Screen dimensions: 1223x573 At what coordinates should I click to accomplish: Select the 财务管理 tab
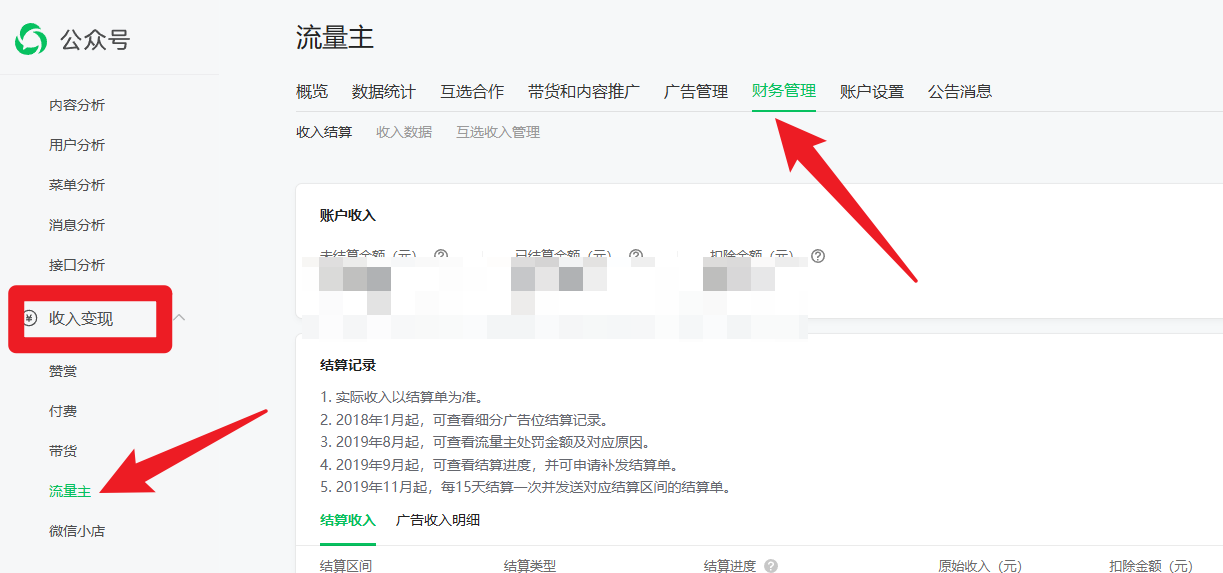coord(784,91)
